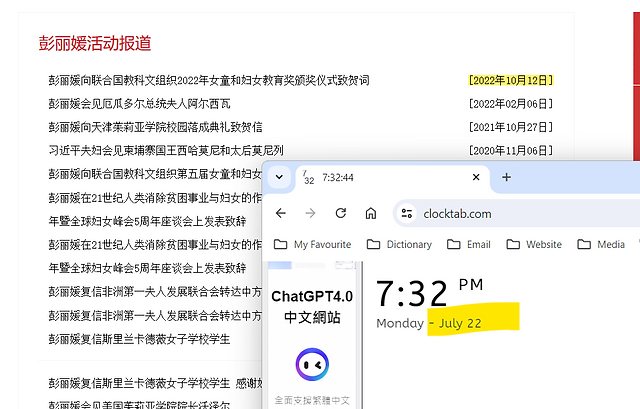
Task: Open the browser home page
Action: tap(371, 213)
